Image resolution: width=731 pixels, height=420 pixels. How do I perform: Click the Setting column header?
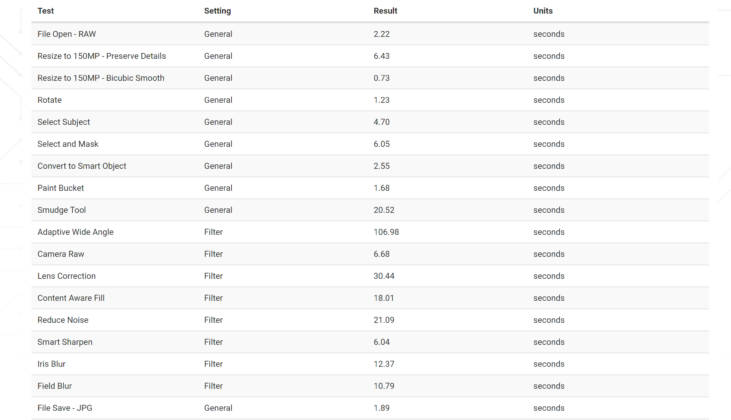coord(217,11)
